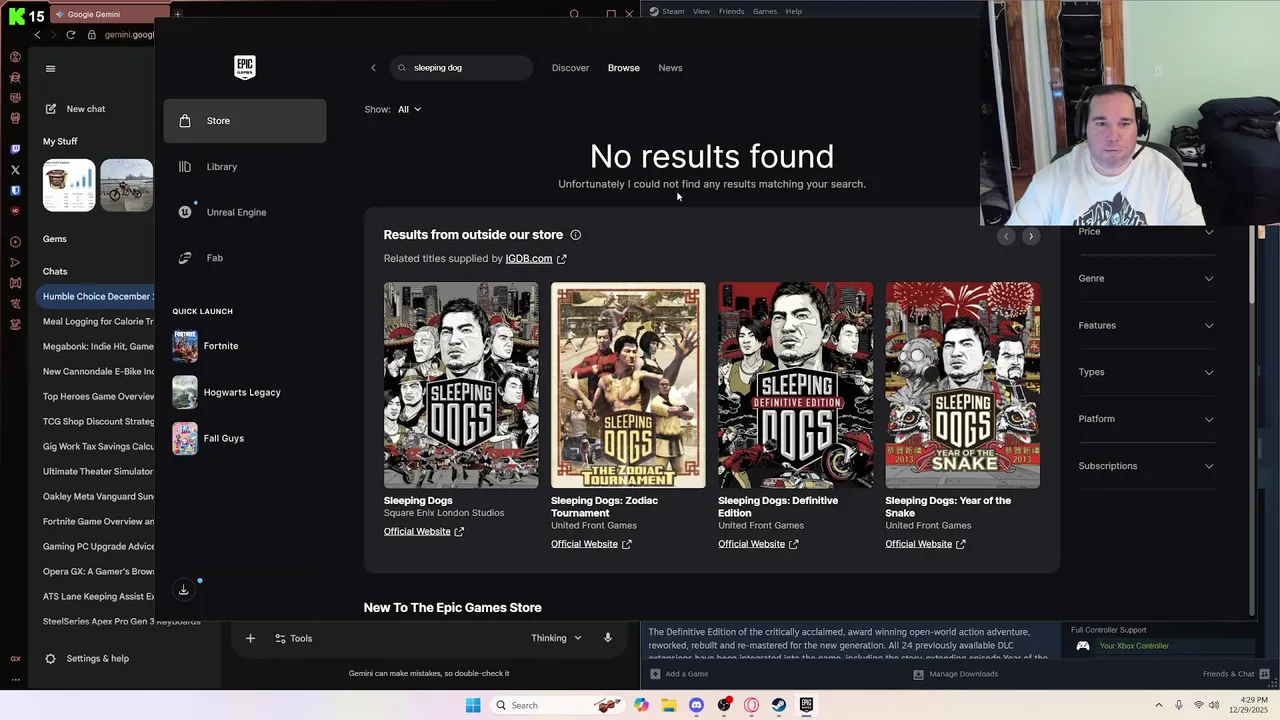Expand the Features filter

click(x=1146, y=326)
